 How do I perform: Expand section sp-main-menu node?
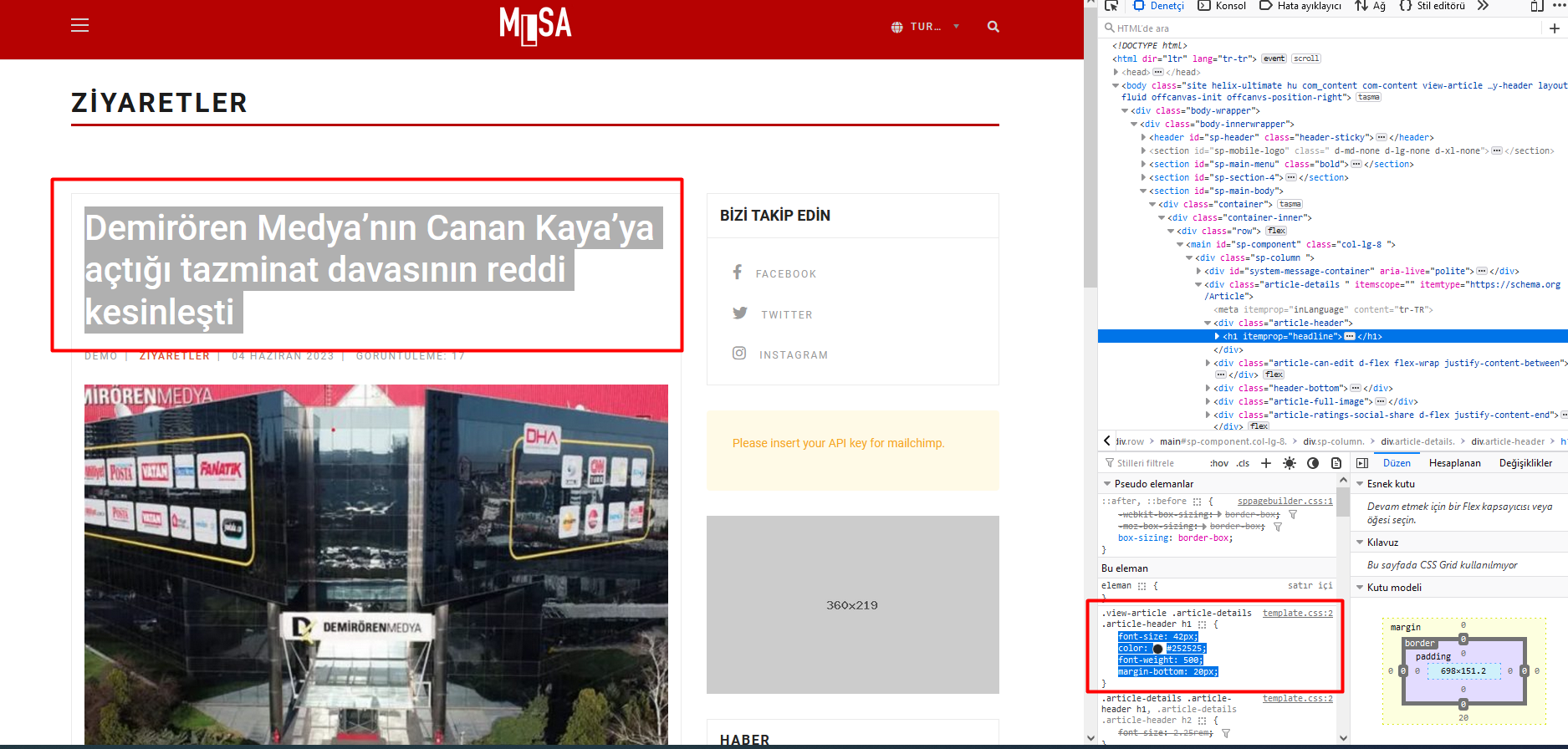pos(1143,164)
